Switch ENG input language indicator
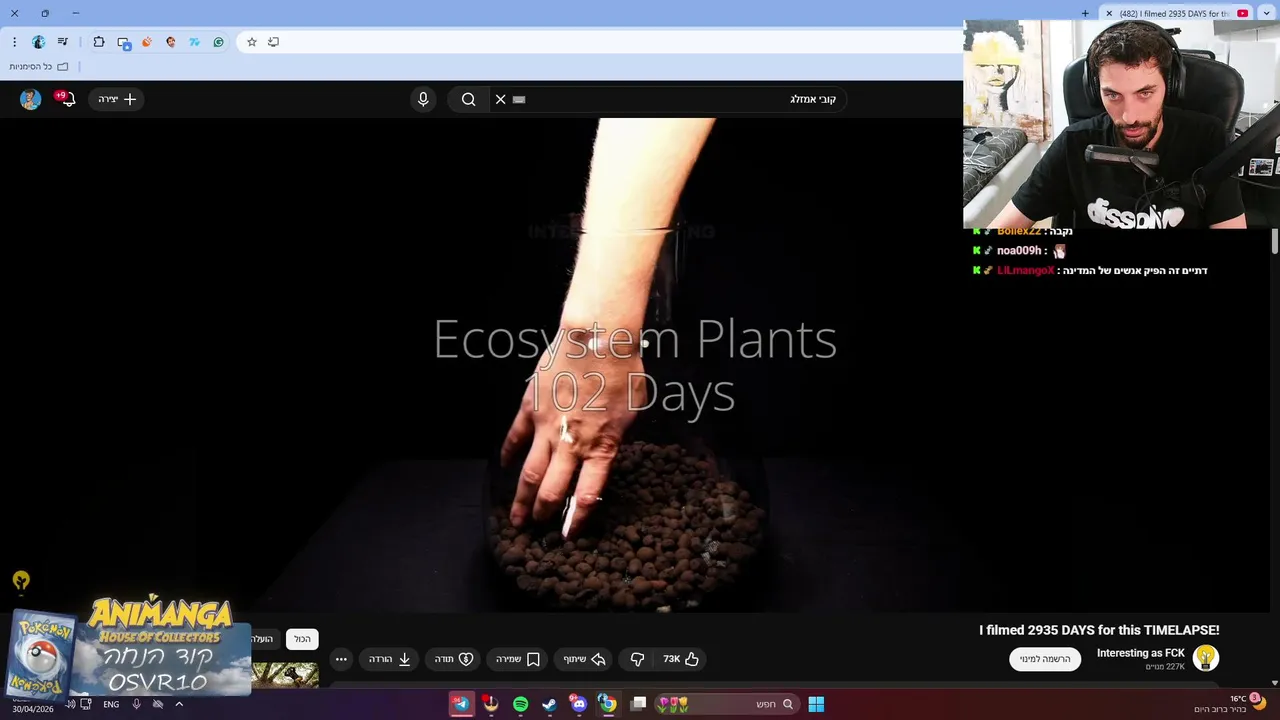 tap(111, 704)
